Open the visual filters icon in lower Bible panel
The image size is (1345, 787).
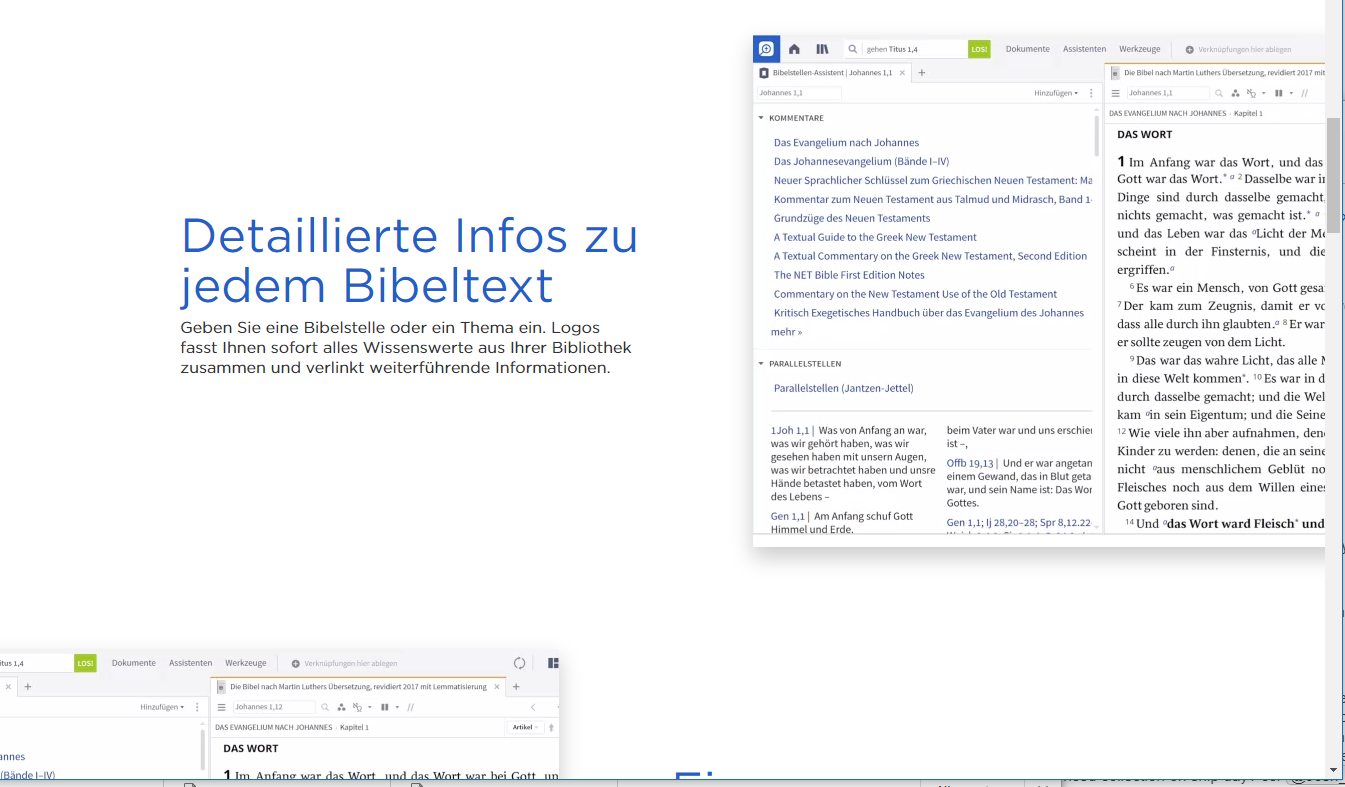[x=342, y=707]
